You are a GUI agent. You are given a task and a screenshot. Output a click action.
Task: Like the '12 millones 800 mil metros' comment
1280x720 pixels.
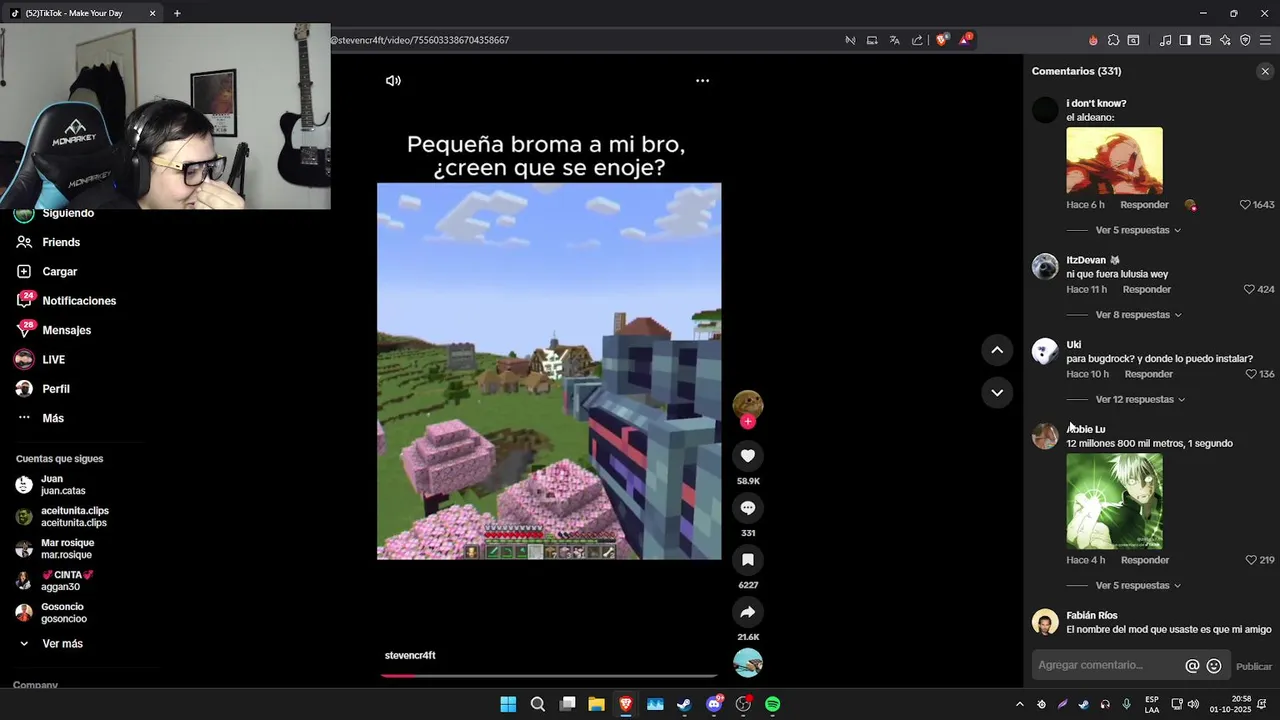click(x=1250, y=561)
